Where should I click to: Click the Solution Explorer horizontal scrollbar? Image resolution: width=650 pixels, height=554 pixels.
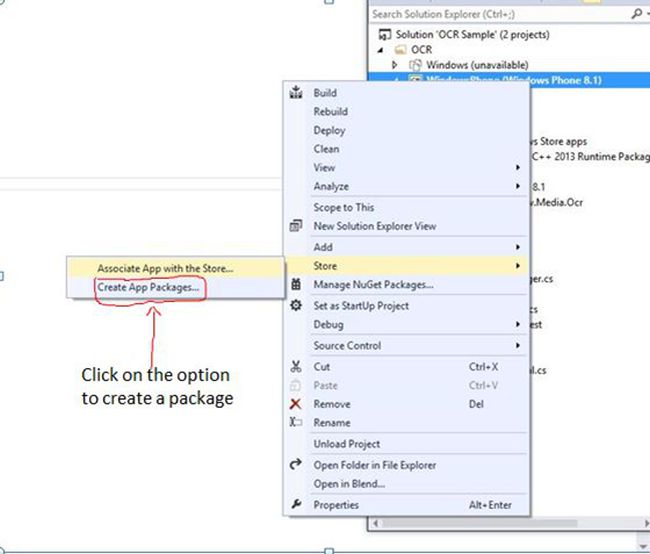tap(481, 523)
